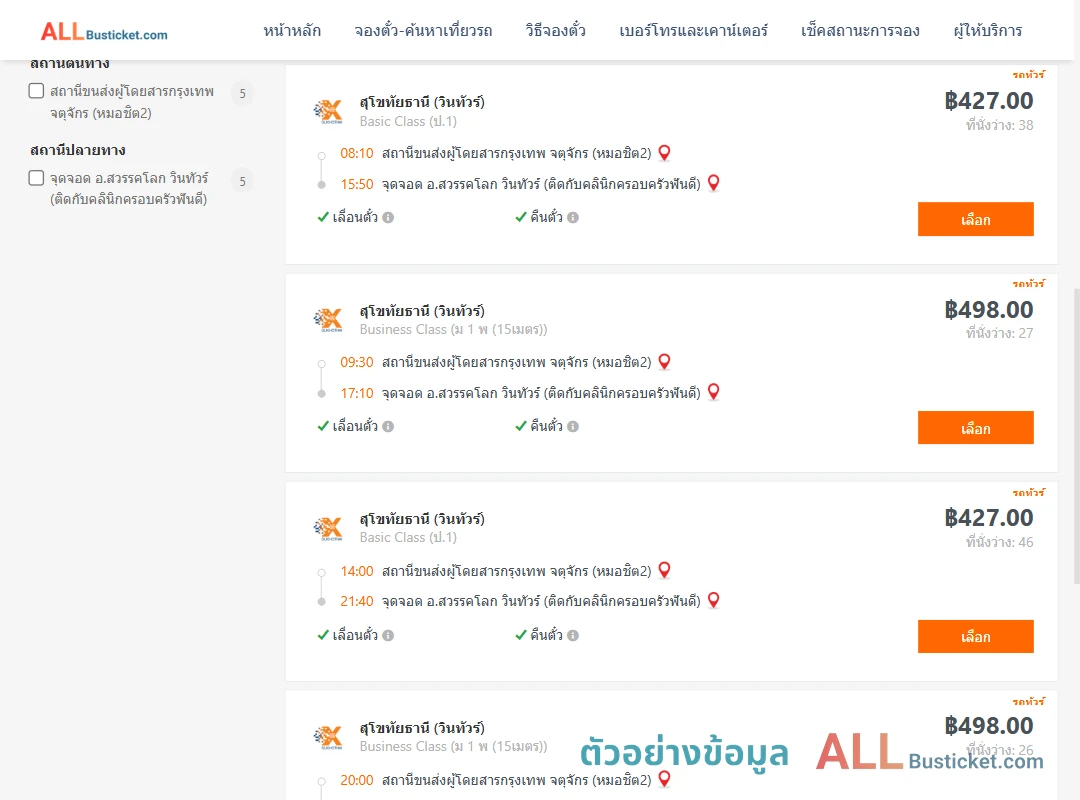The image size is (1080, 800).
Task: Click สุโขทัยธานี (วินทัวร์) title on 08:10 trip
Action: pos(422,102)
